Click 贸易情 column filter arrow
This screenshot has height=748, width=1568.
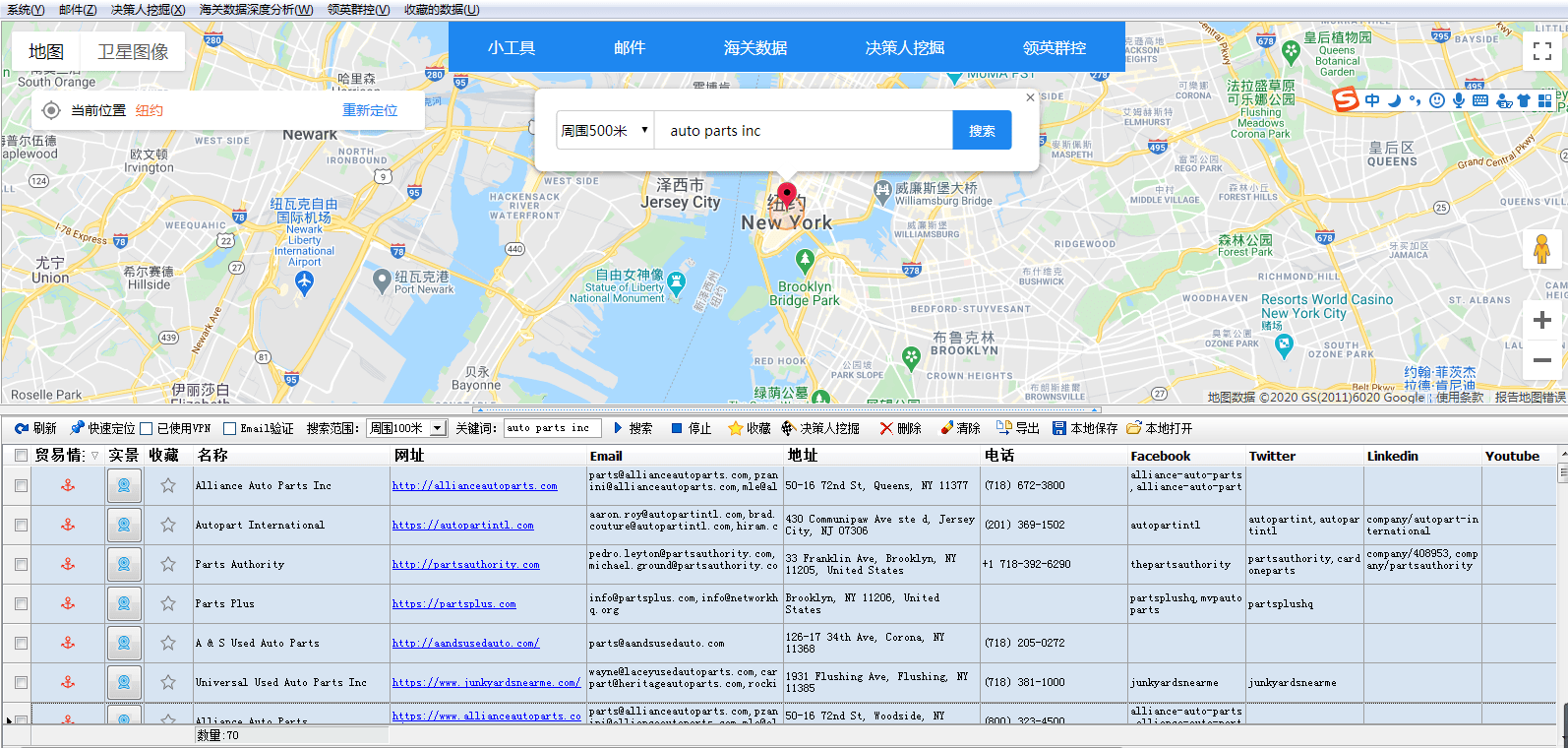94,456
